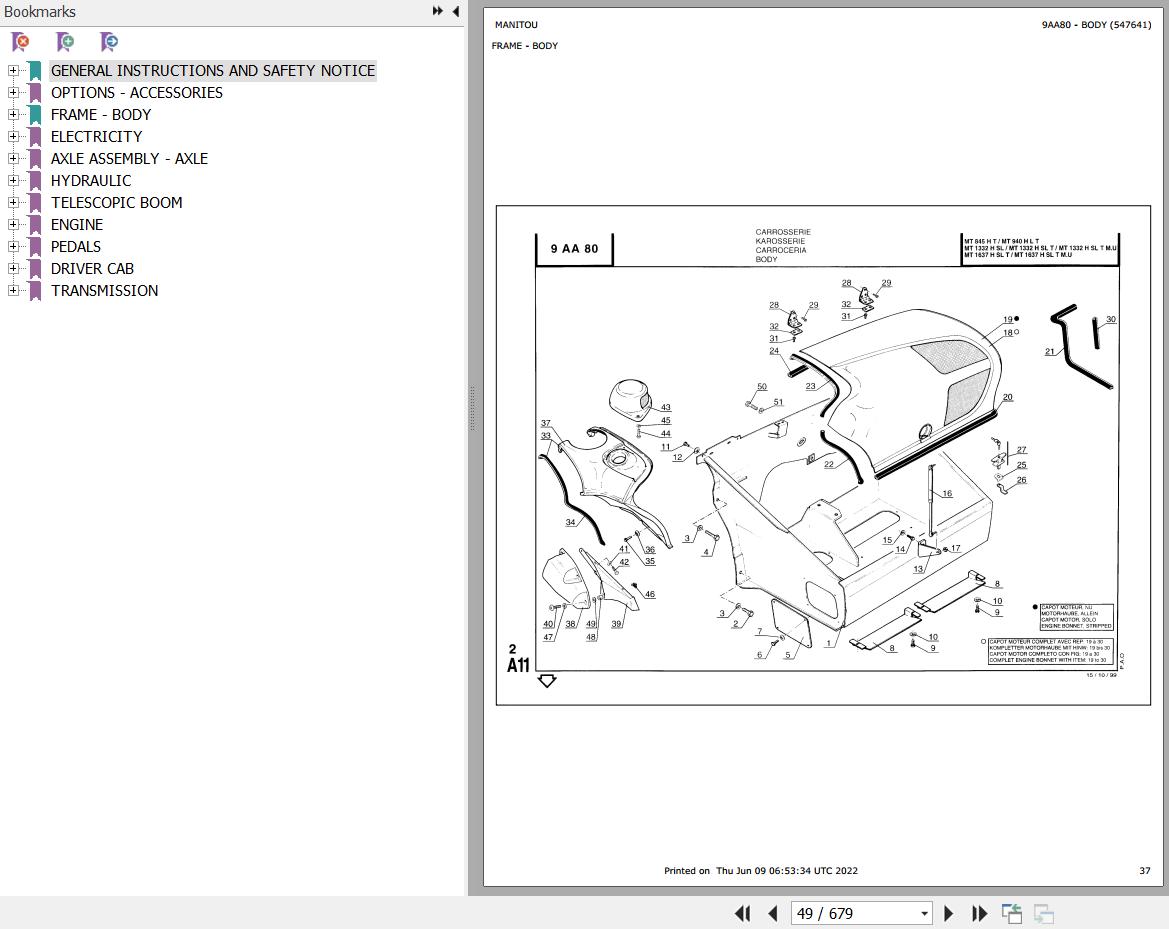Open OPTIONS - ACCESSORIES bookmark

(x=136, y=92)
